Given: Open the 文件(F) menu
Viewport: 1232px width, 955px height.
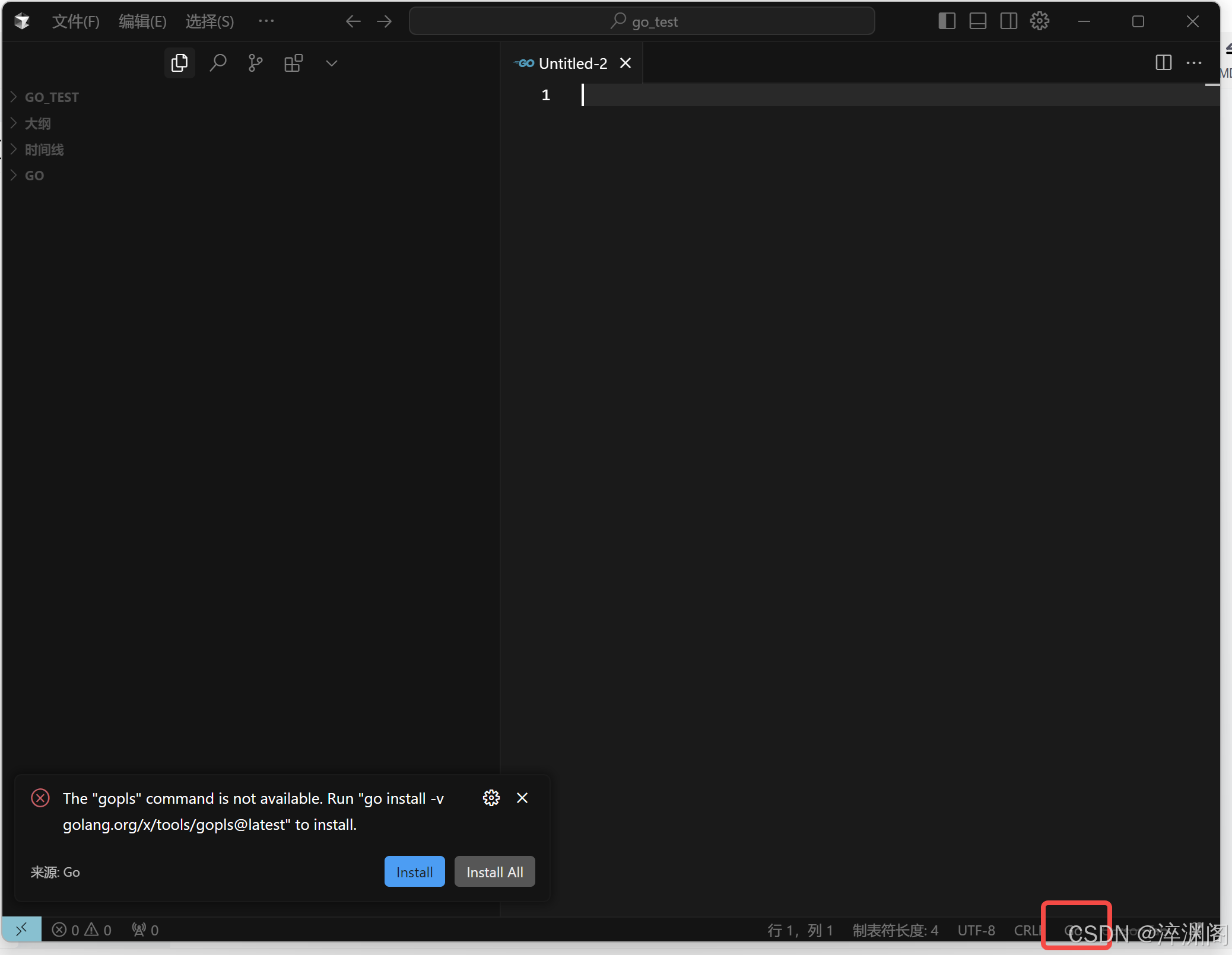Looking at the screenshot, I should click(75, 22).
